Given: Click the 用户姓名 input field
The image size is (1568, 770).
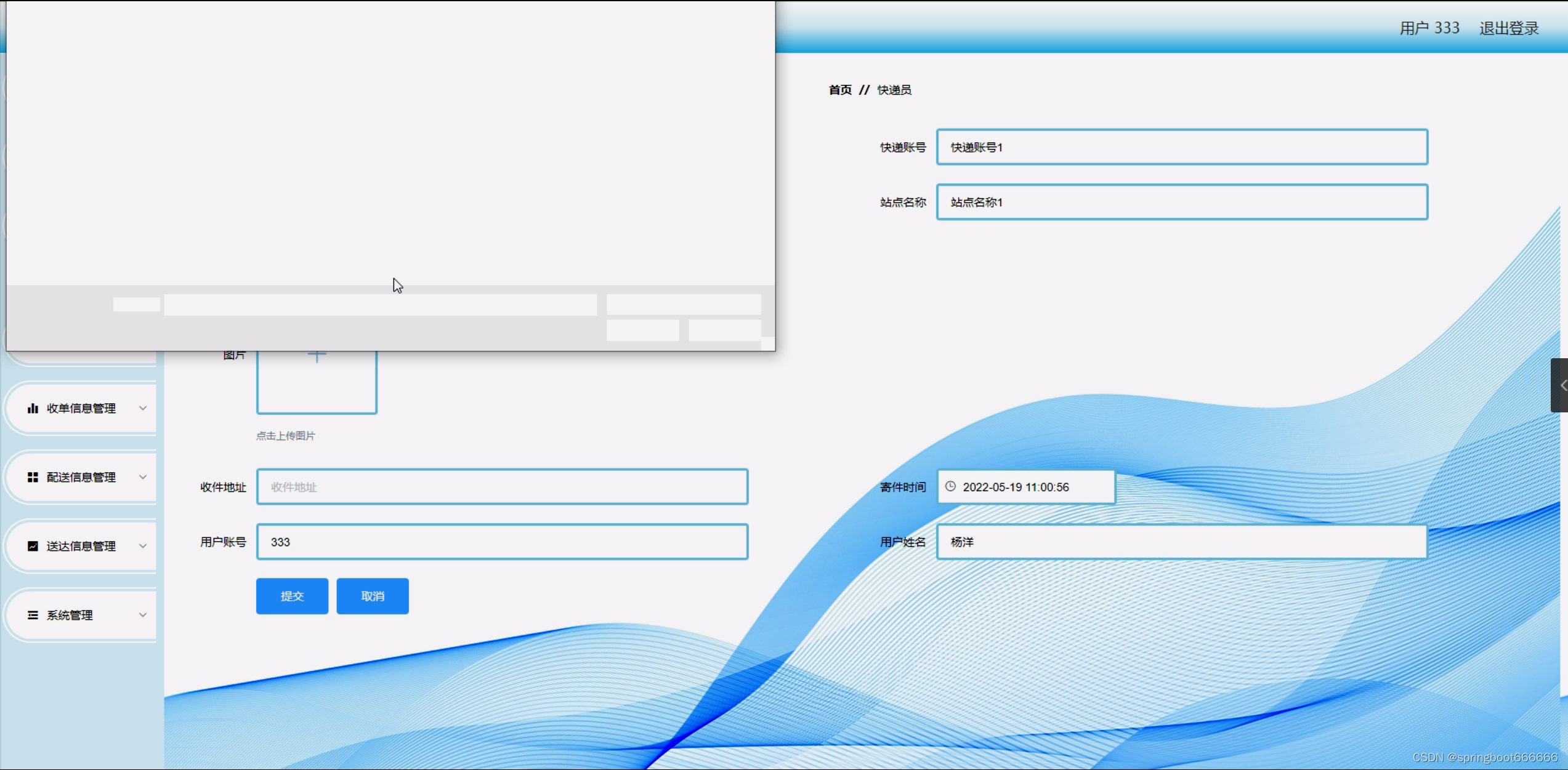Looking at the screenshot, I should tap(1181, 542).
